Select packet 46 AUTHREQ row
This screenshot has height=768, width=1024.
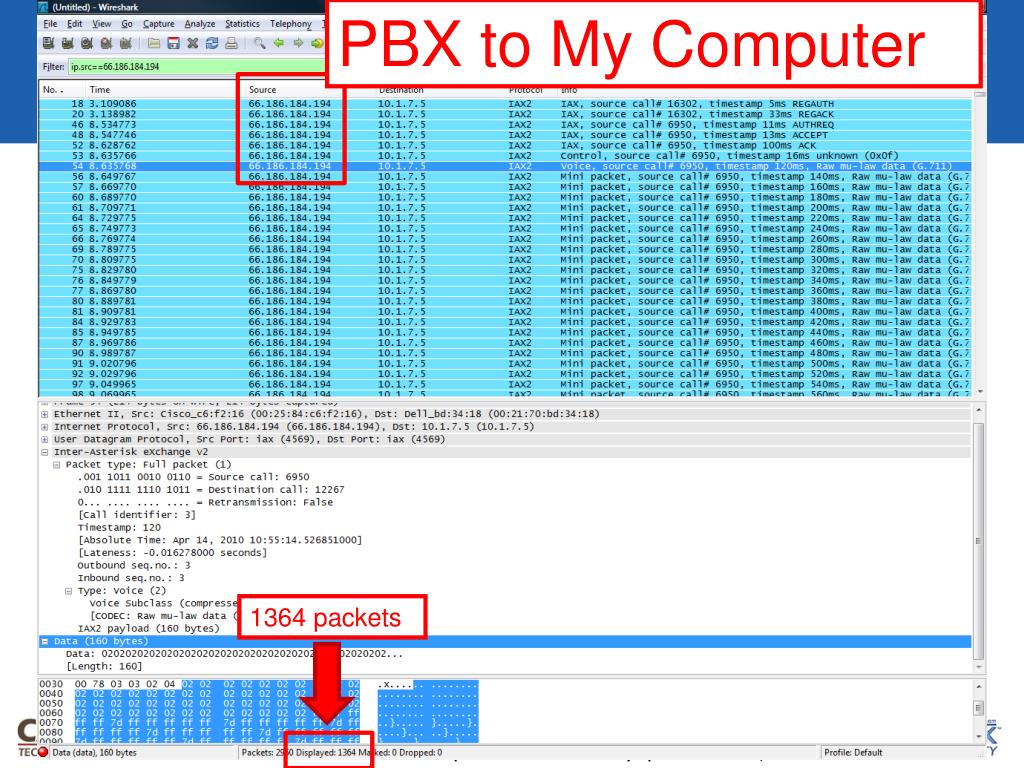[x=505, y=125]
